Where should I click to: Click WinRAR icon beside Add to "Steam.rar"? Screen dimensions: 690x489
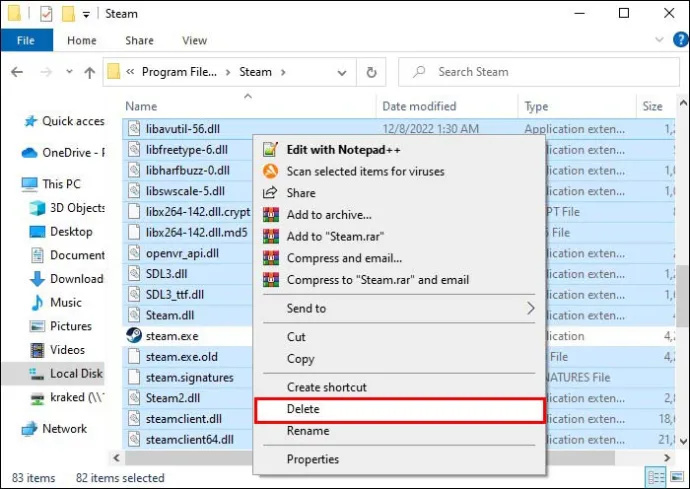271,236
